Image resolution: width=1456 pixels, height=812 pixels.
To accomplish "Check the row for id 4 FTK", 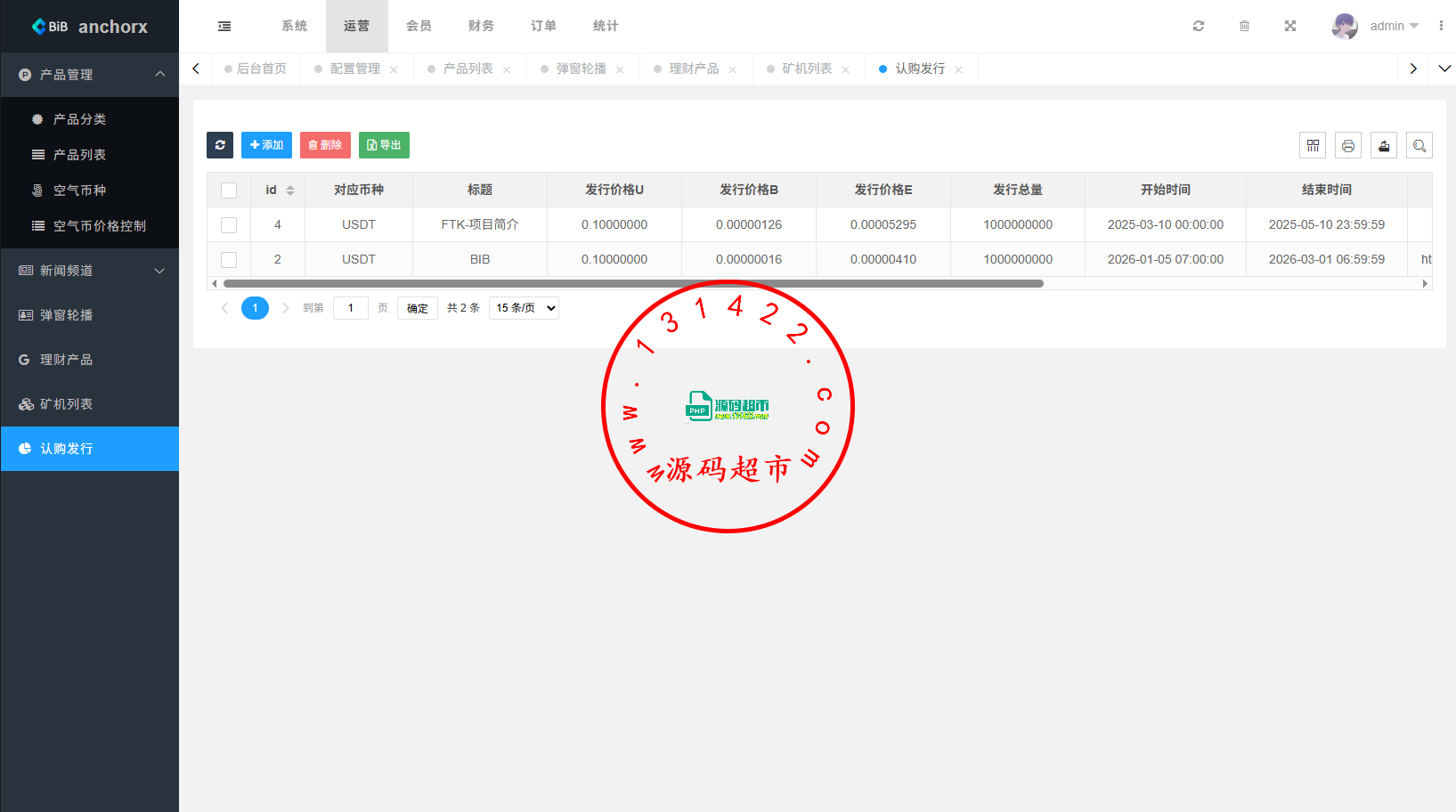I will pos(229,224).
